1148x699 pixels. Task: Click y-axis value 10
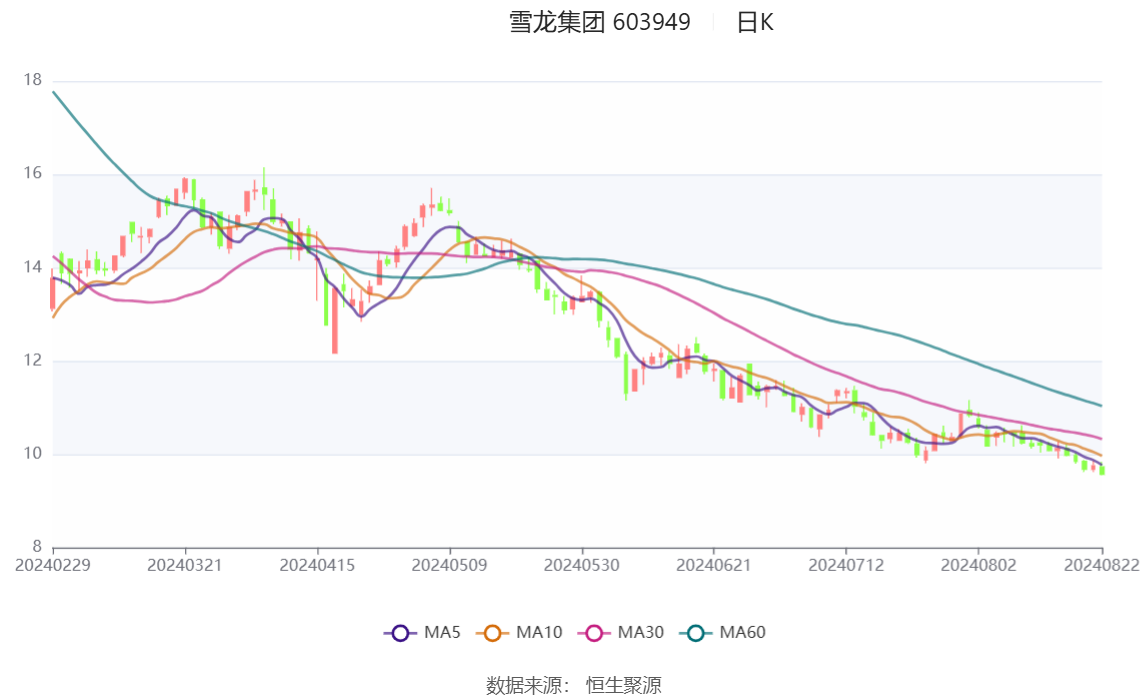[x=33, y=453]
